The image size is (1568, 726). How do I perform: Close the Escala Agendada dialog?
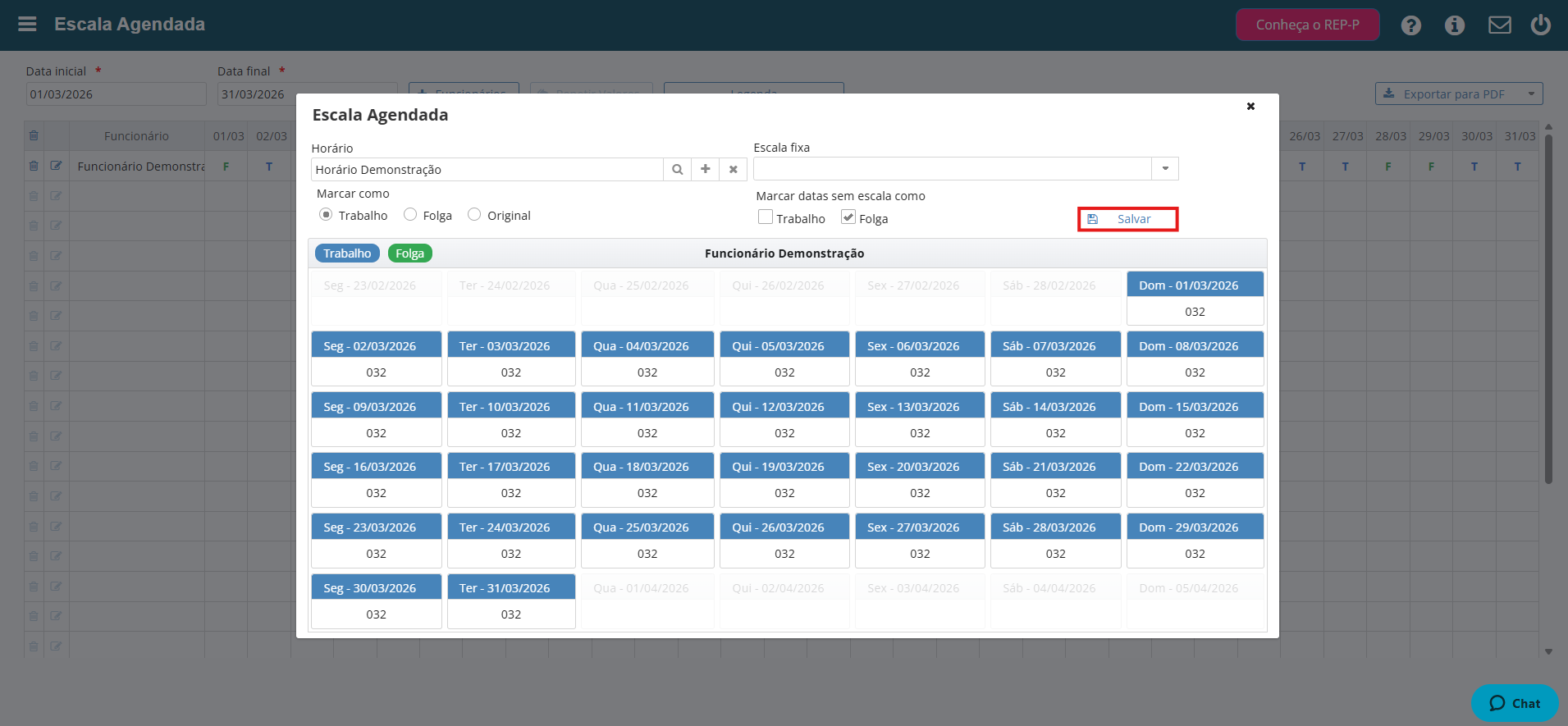tap(1250, 106)
